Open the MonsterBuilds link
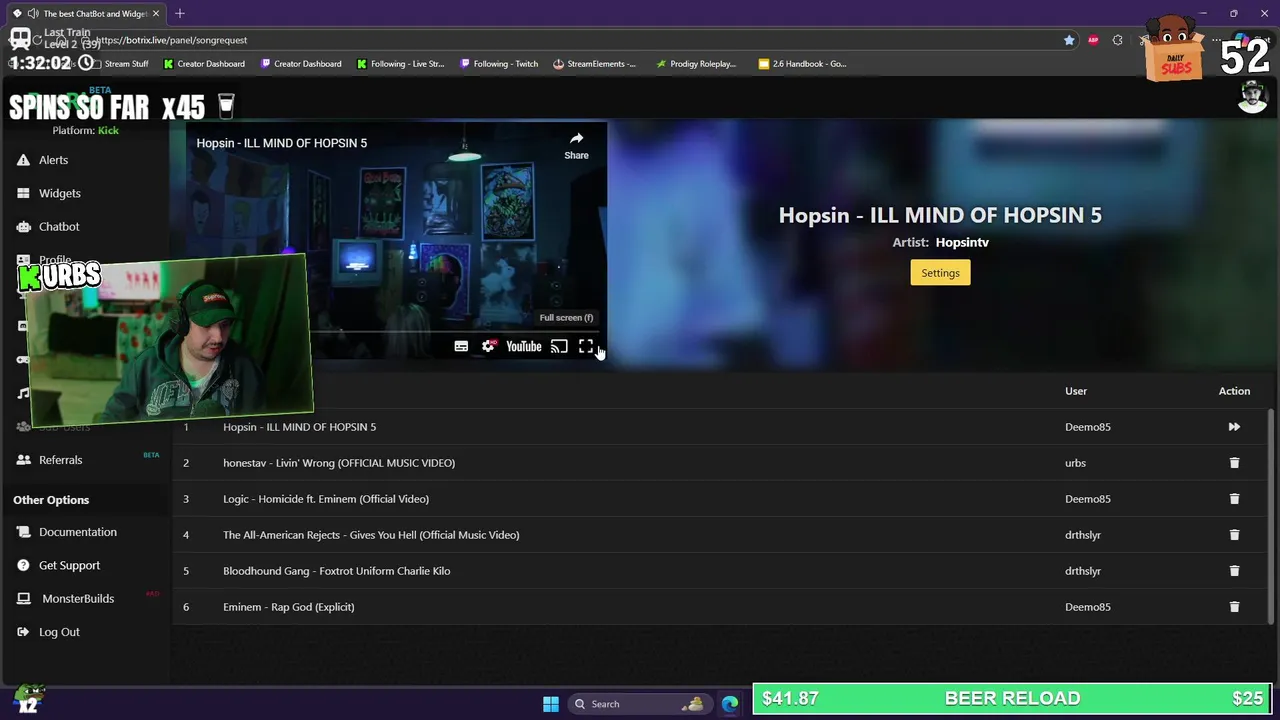Image resolution: width=1280 pixels, height=720 pixels. pyautogui.click(x=77, y=598)
